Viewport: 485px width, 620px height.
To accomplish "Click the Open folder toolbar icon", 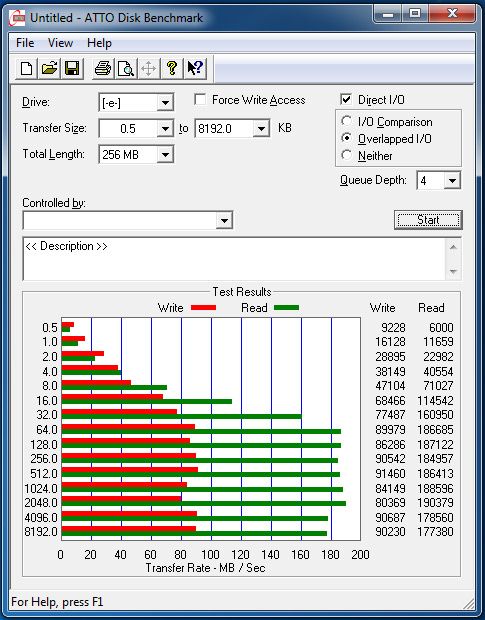I will click(x=49, y=68).
